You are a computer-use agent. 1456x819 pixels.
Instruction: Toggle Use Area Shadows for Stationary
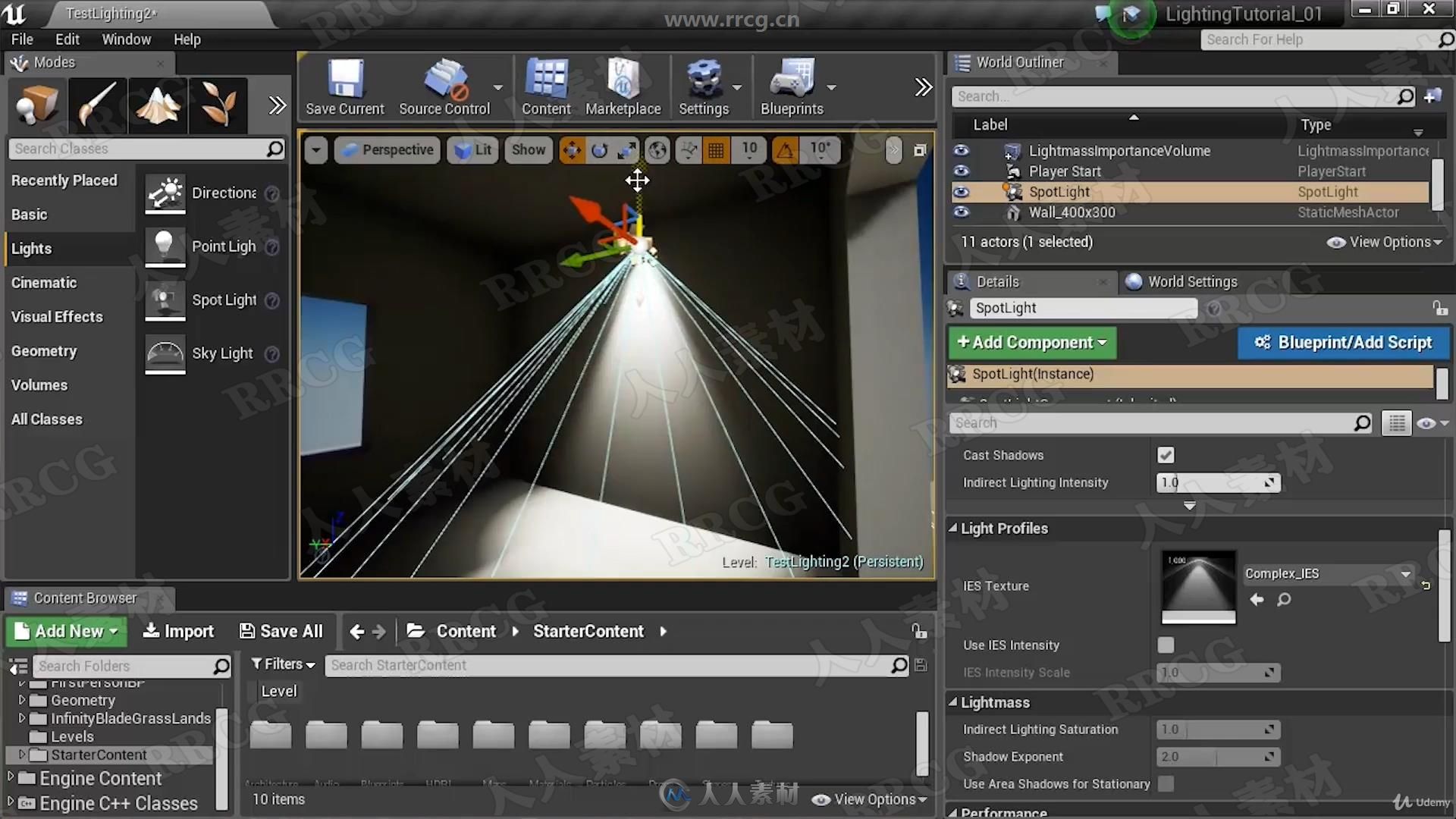tap(1166, 782)
